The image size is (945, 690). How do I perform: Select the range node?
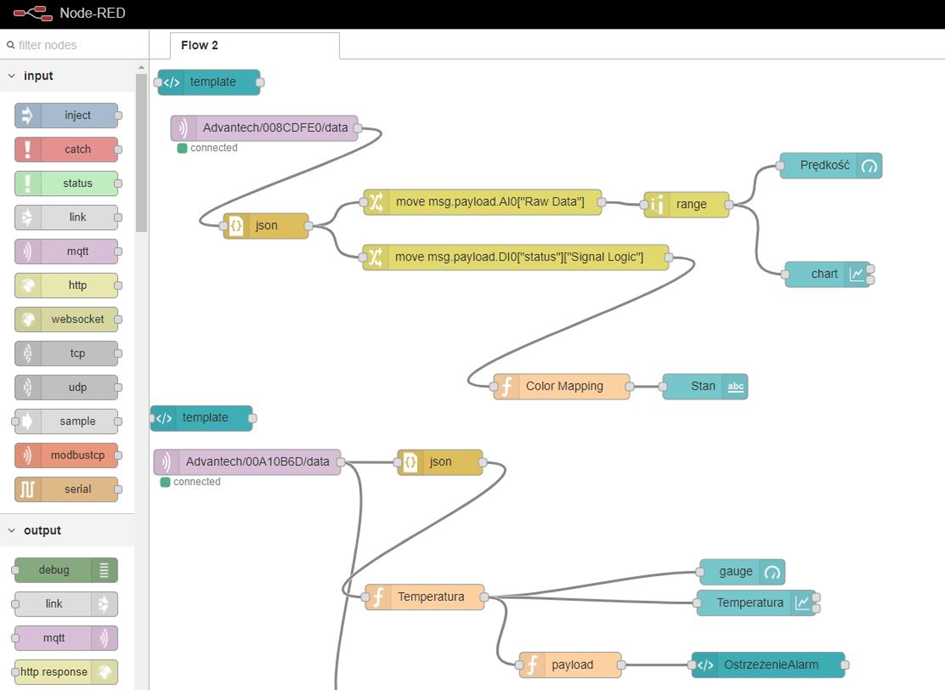click(x=686, y=205)
